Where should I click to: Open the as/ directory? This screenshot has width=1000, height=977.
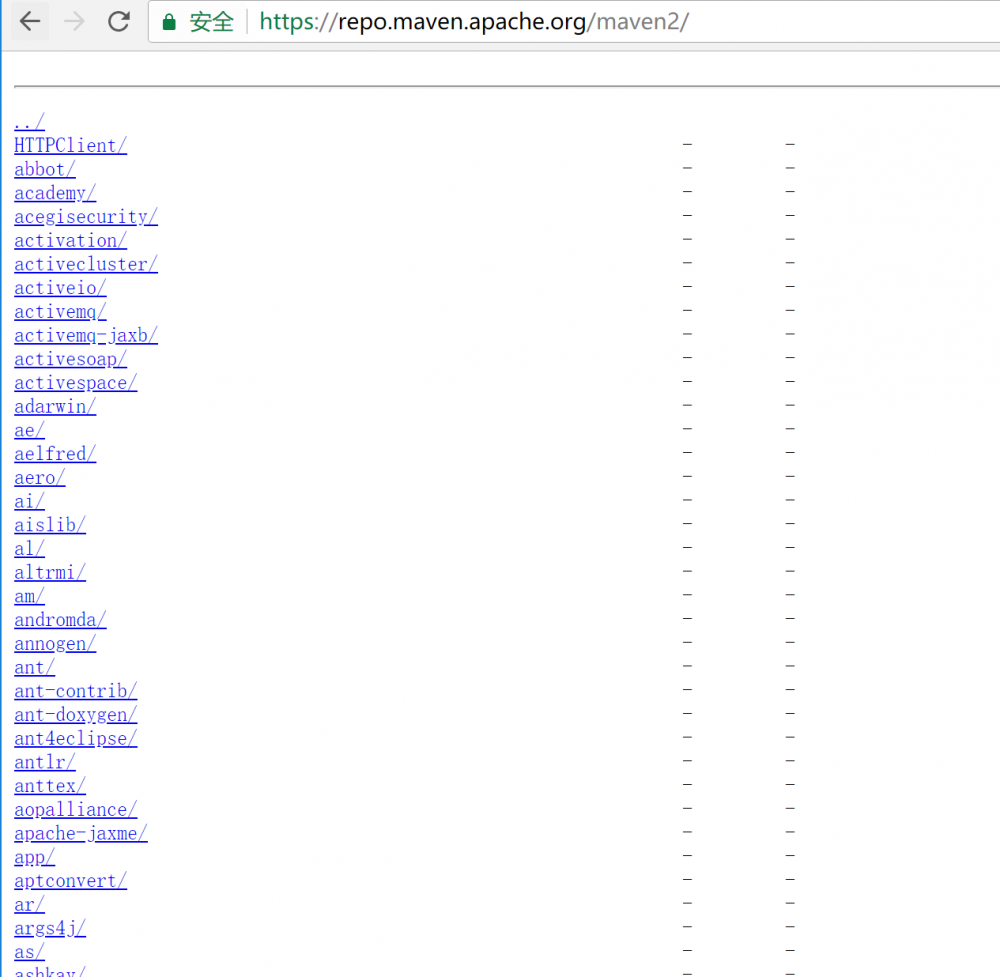(x=29, y=952)
